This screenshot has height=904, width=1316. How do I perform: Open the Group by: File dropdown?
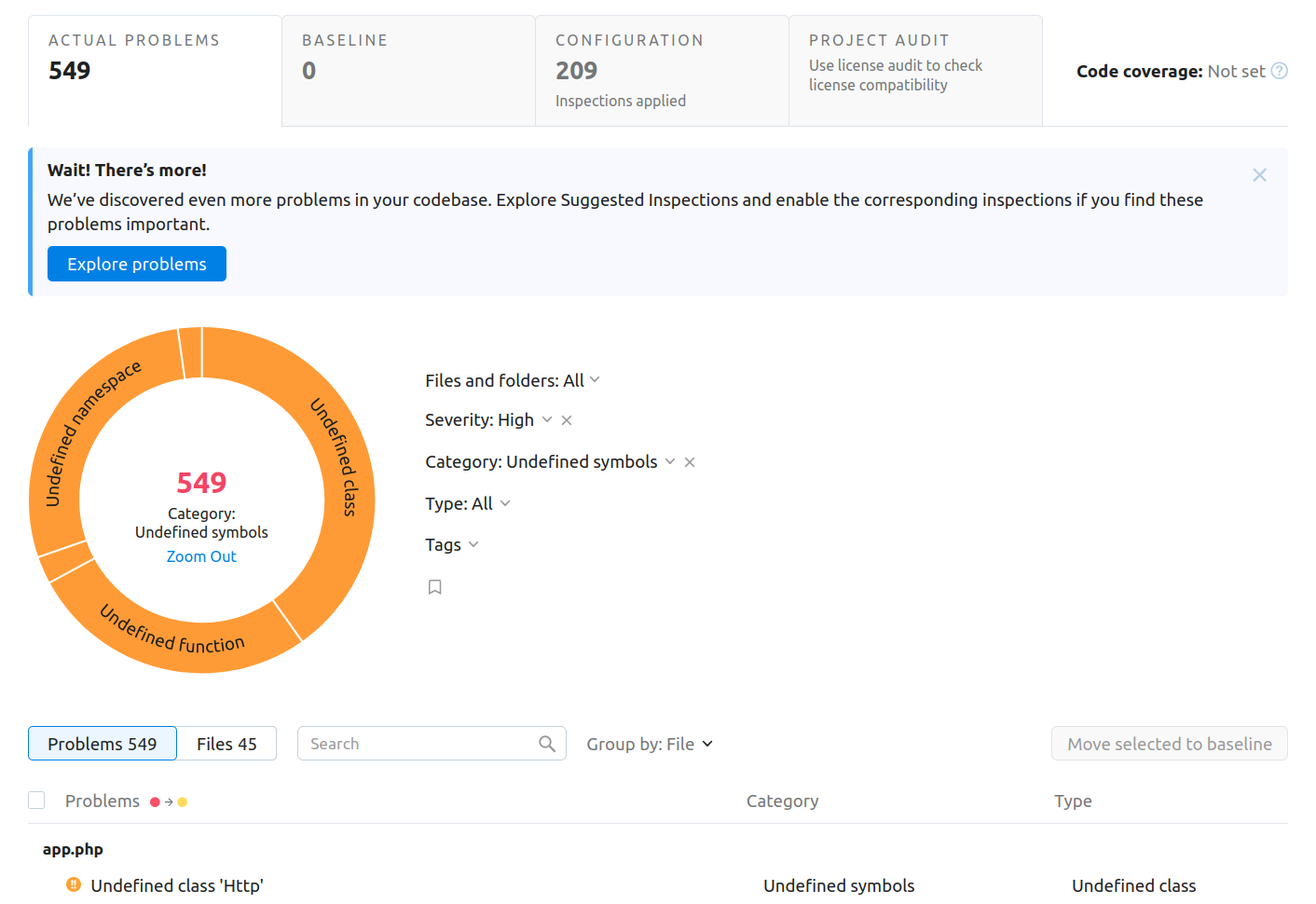click(649, 744)
